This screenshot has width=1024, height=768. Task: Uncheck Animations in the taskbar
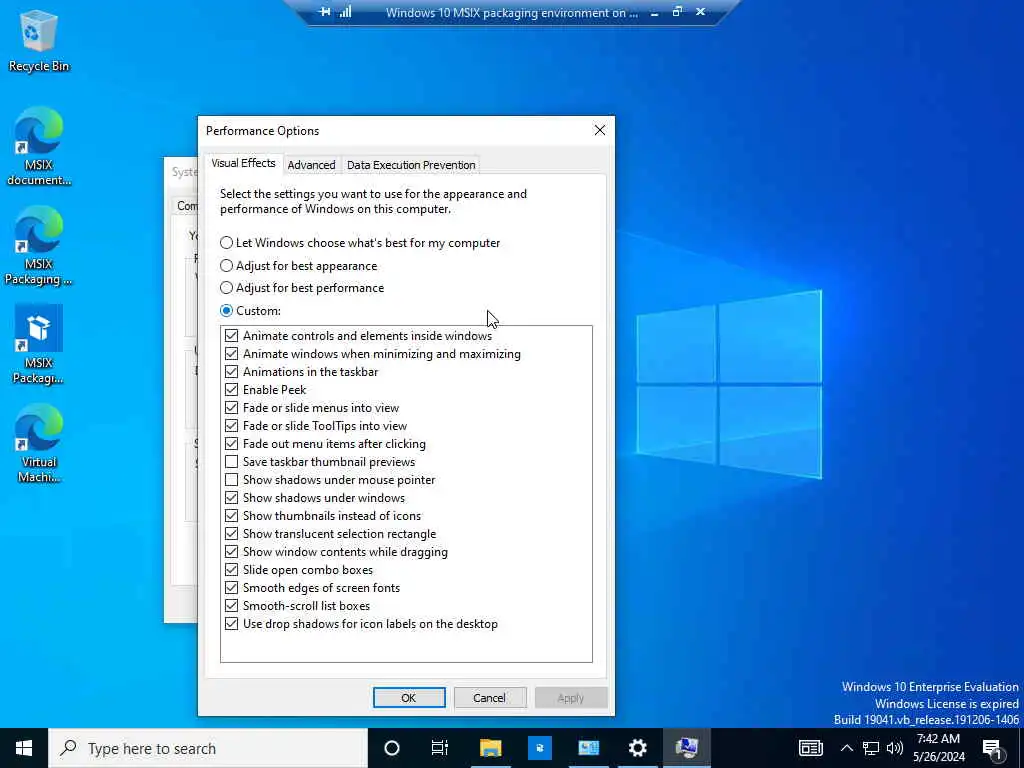click(231, 372)
